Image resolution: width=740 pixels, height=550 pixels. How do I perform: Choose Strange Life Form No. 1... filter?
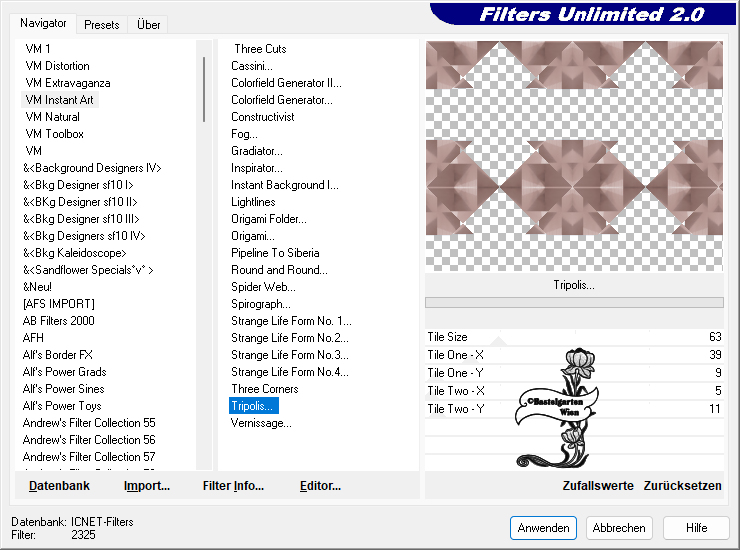click(x=291, y=321)
